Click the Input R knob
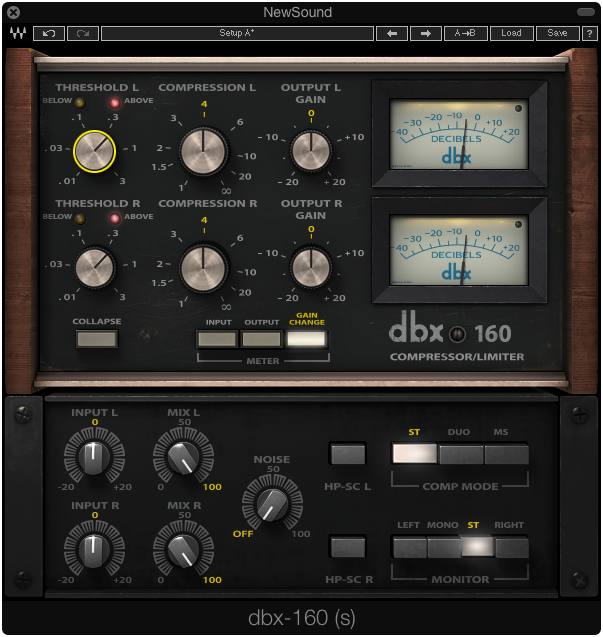The width and height of the screenshot is (603, 637). pos(94,550)
